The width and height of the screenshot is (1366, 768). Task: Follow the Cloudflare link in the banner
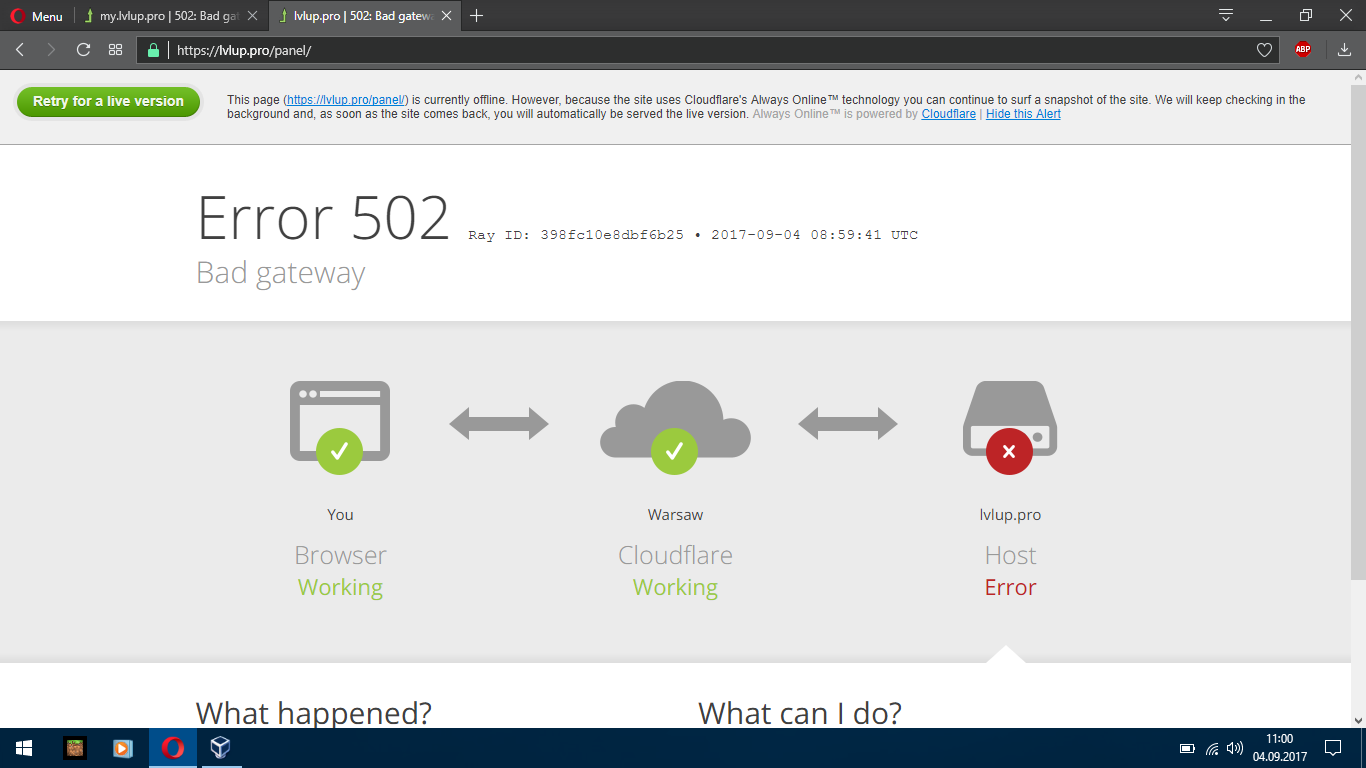pos(948,114)
